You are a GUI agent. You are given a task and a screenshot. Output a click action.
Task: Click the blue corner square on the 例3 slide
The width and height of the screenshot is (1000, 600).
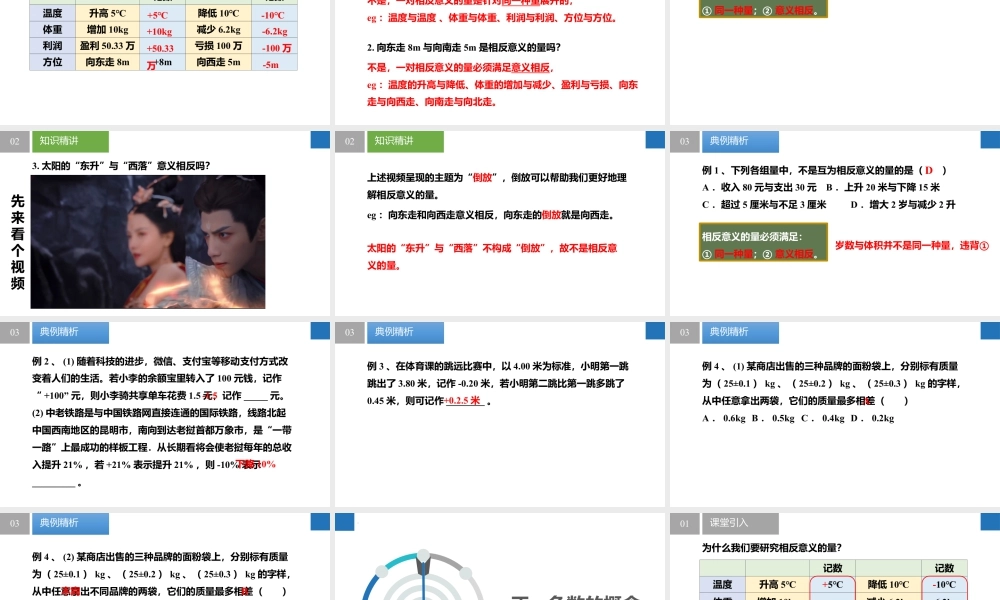click(x=655, y=330)
